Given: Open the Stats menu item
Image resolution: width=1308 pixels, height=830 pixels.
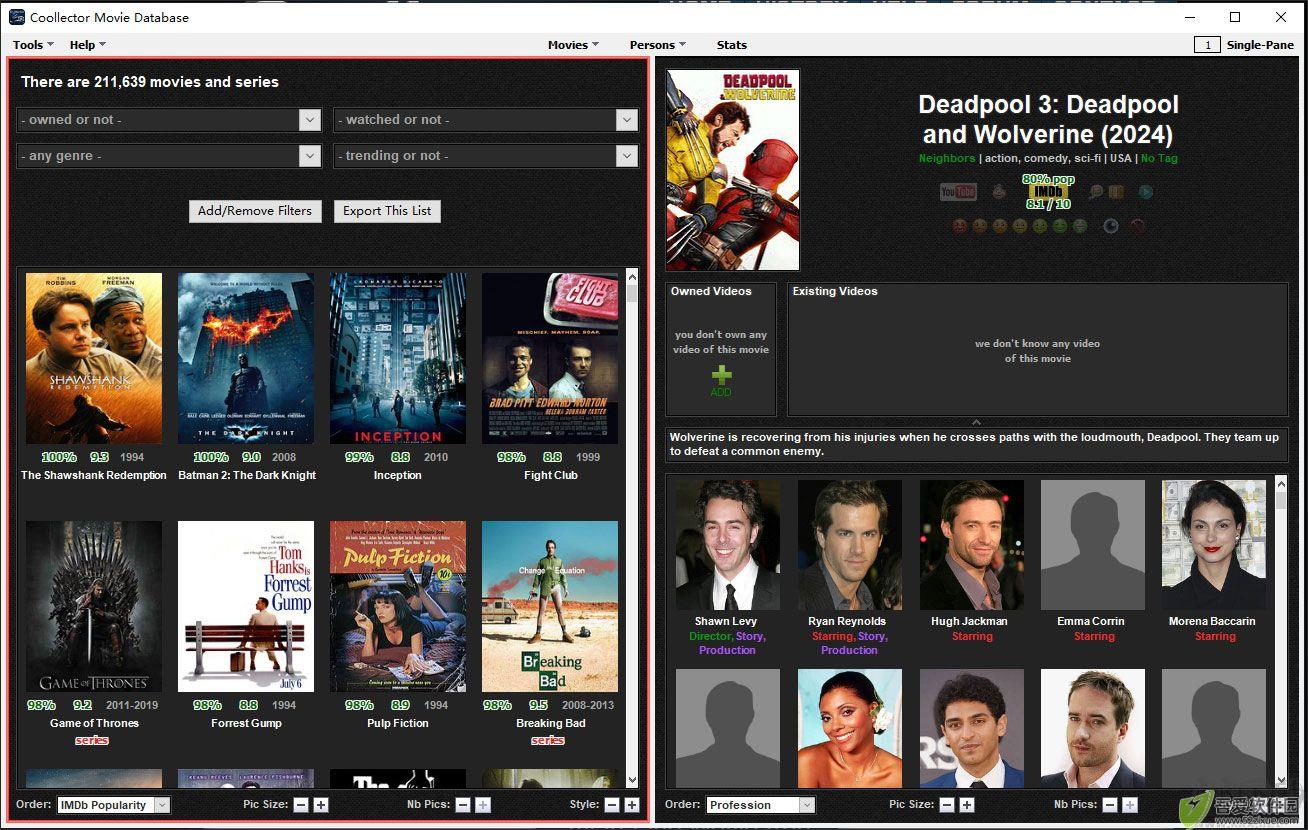Looking at the screenshot, I should click(732, 45).
